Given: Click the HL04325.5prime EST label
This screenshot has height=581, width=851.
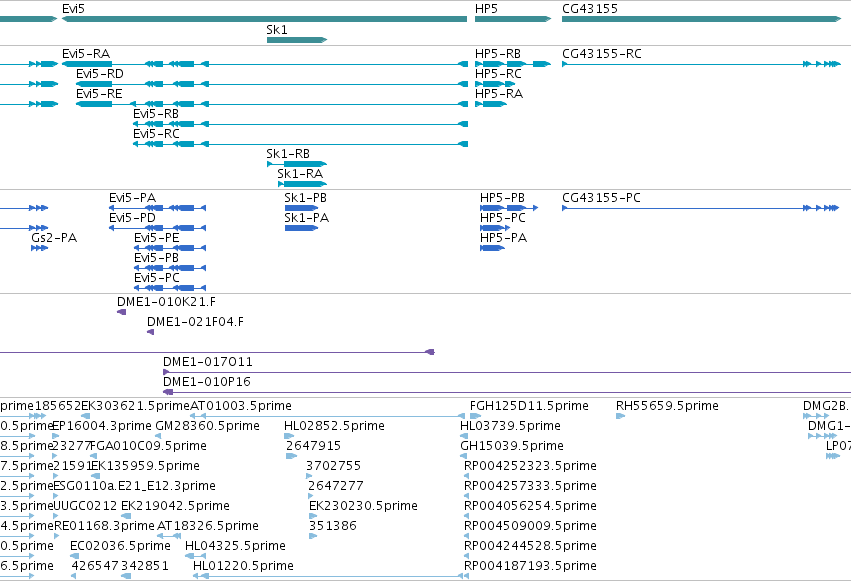Looking at the screenshot, I should 236,546.
